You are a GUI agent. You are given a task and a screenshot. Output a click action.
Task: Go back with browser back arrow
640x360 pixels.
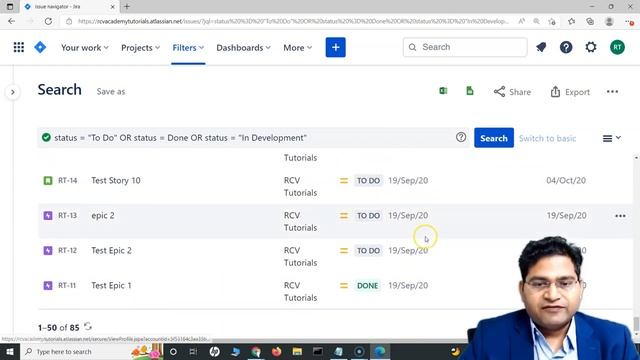11,21
